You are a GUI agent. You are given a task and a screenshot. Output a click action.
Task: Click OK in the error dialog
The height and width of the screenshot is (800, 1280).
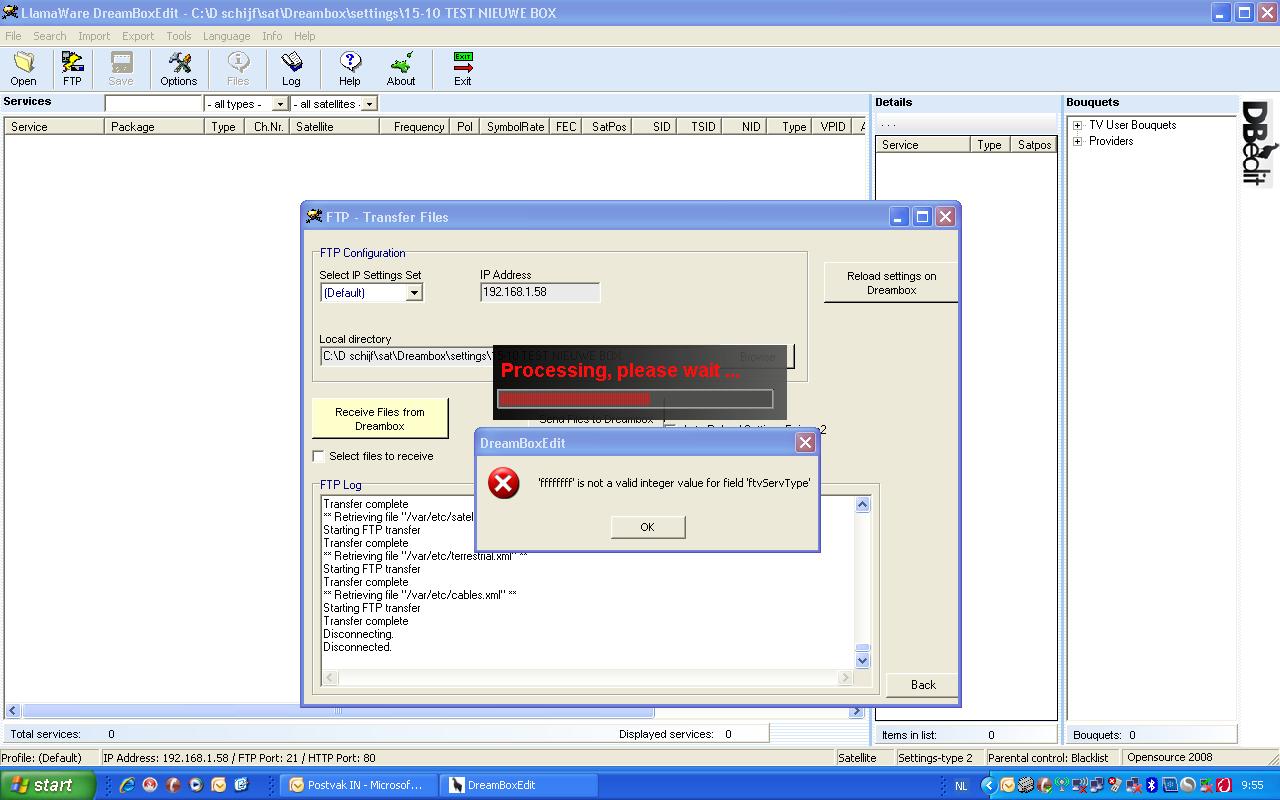click(x=648, y=527)
